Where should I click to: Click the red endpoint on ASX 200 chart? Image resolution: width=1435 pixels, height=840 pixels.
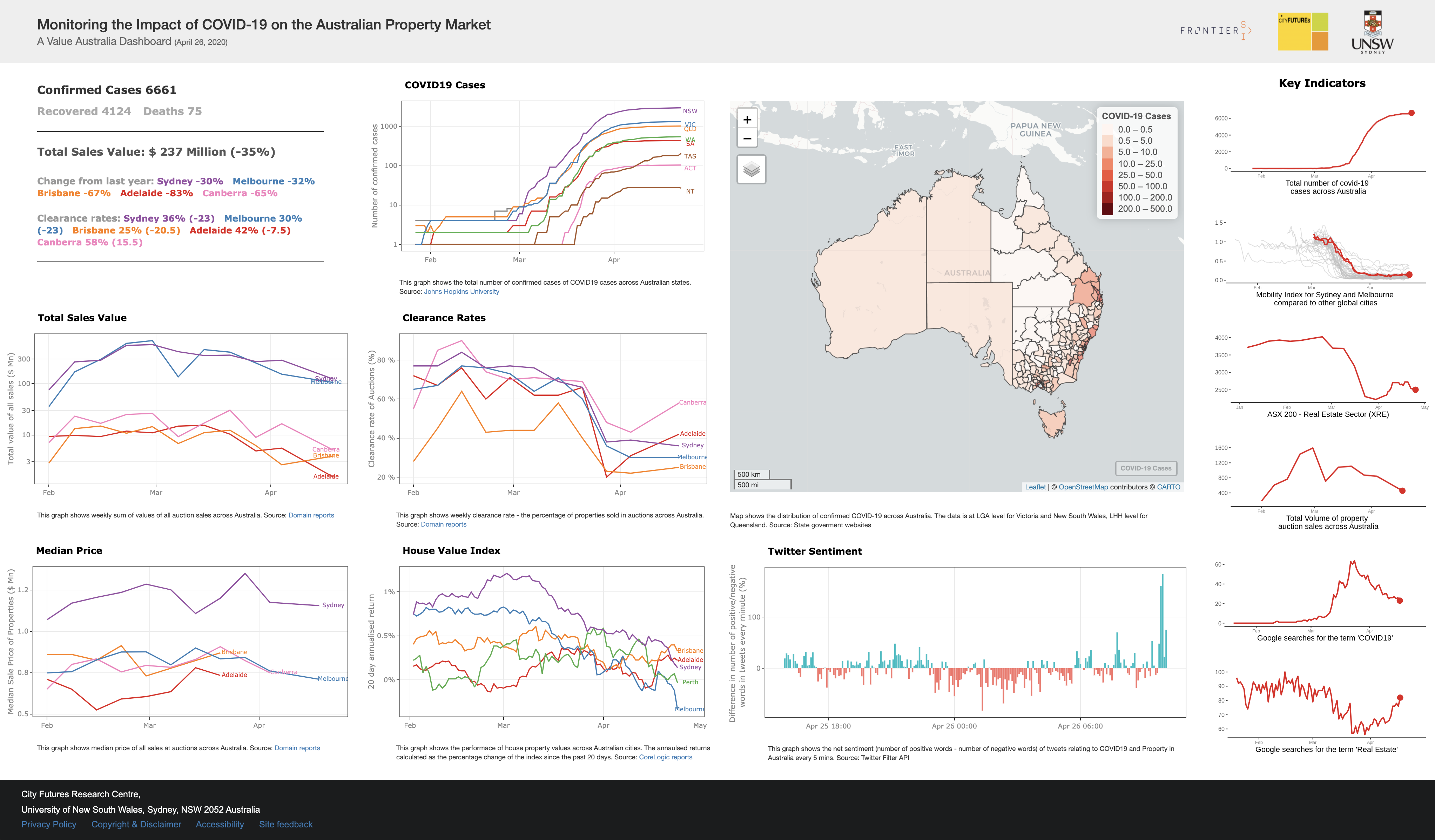(x=1416, y=390)
